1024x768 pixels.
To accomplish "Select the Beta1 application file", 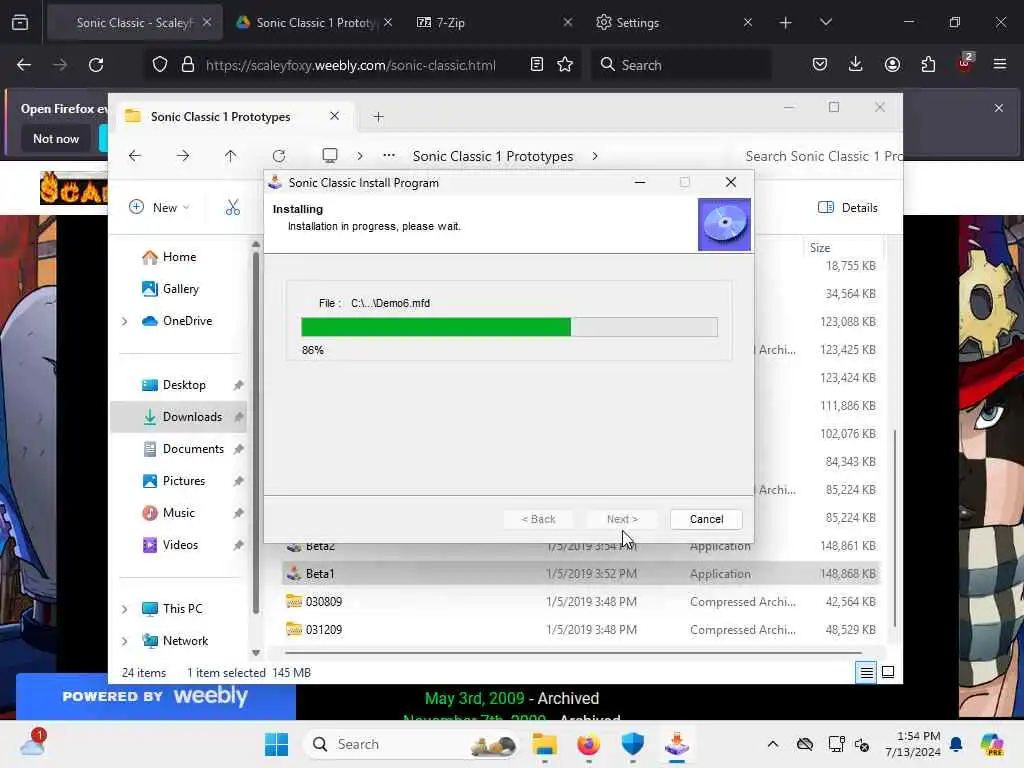I will 581,573.
